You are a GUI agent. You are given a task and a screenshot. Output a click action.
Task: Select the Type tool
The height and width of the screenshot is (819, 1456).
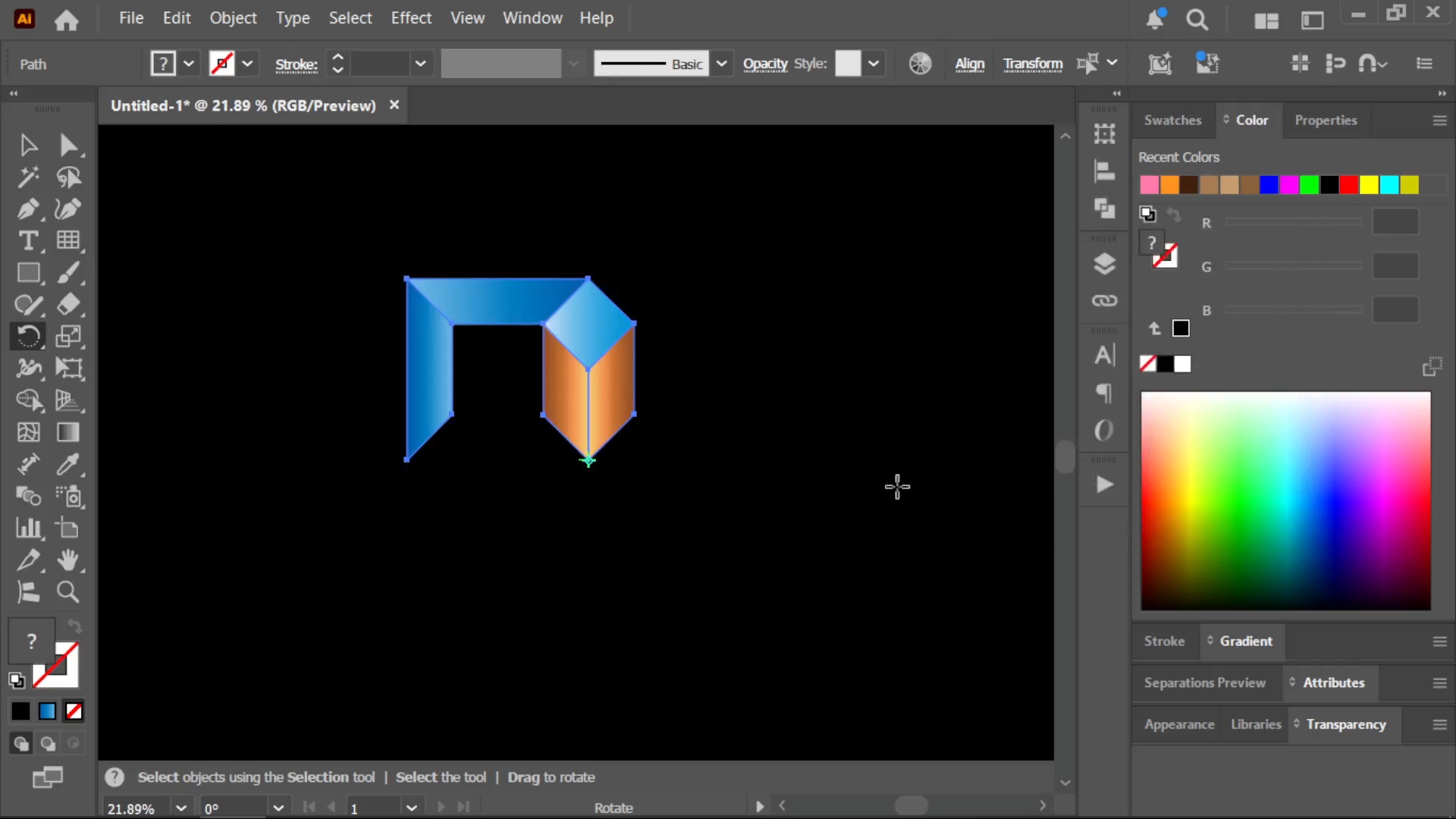click(x=28, y=240)
